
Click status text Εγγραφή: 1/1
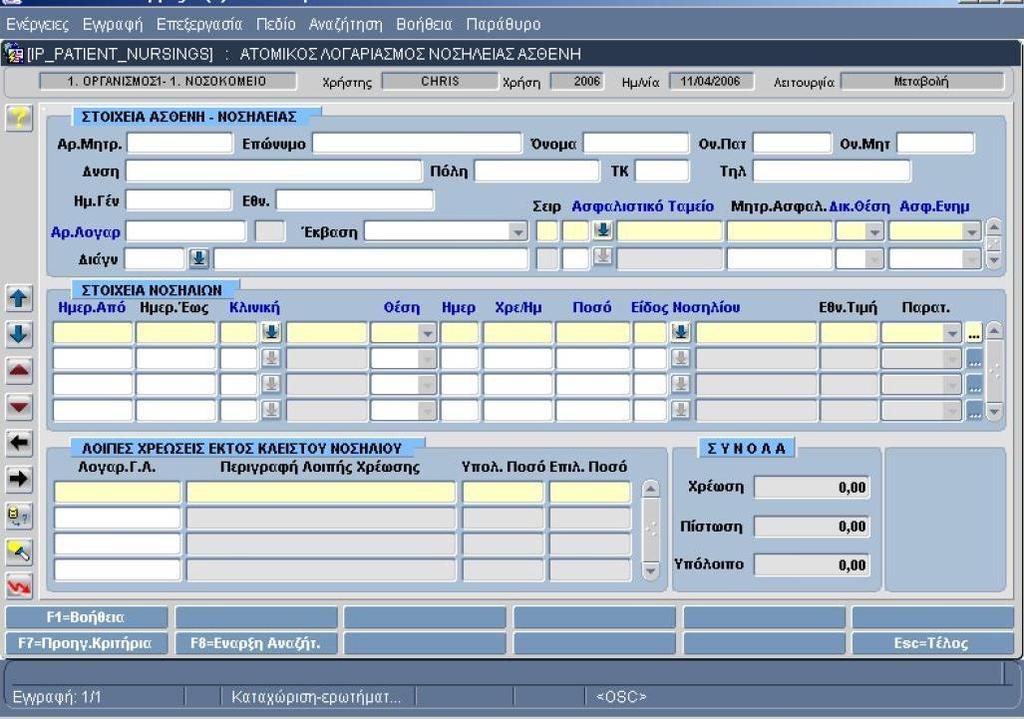click(57, 697)
